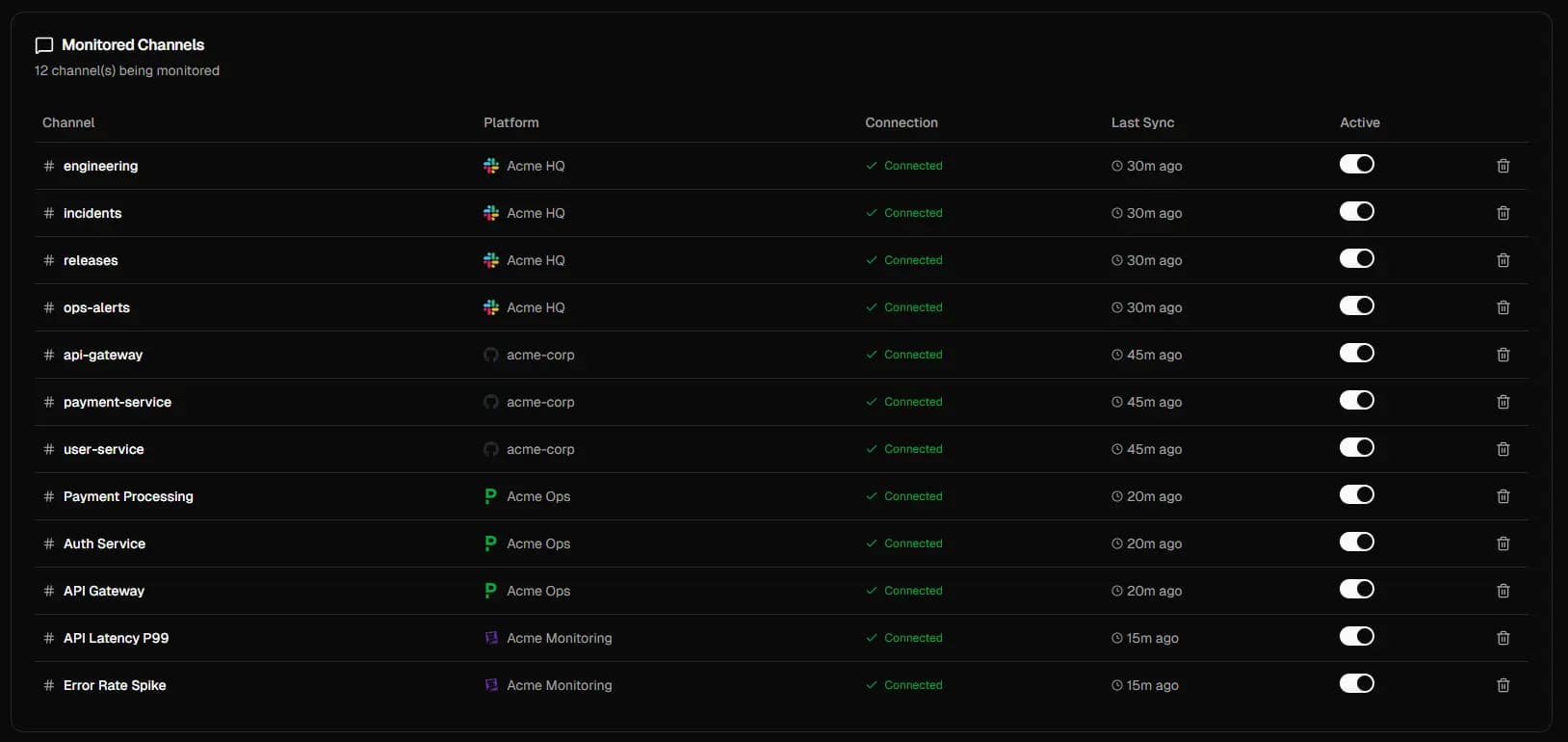1568x742 pixels.
Task: Click GitHub icon in user-service row
Action: 491,449
